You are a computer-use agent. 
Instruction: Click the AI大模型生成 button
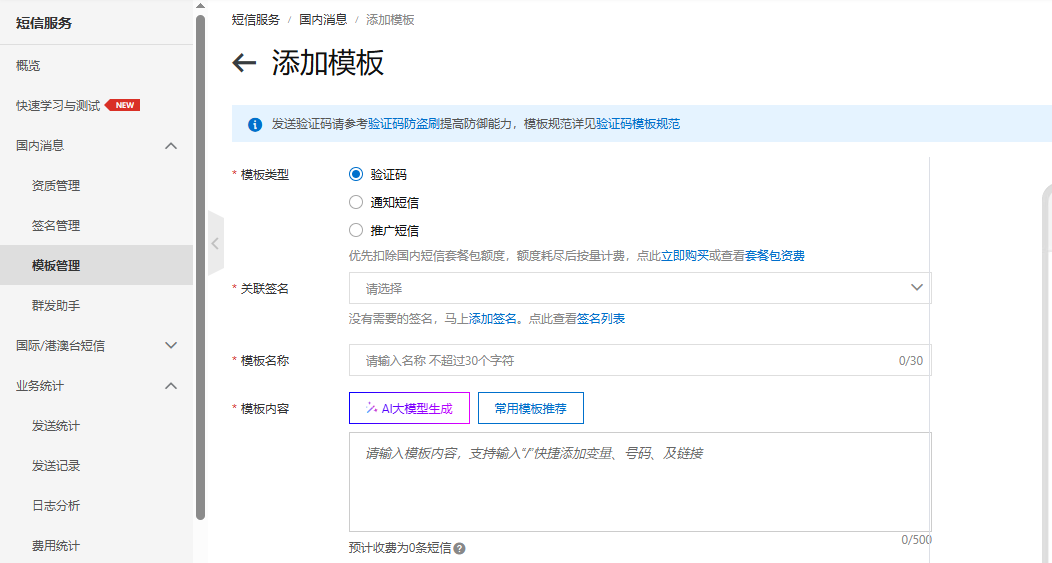pyautogui.click(x=409, y=408)
